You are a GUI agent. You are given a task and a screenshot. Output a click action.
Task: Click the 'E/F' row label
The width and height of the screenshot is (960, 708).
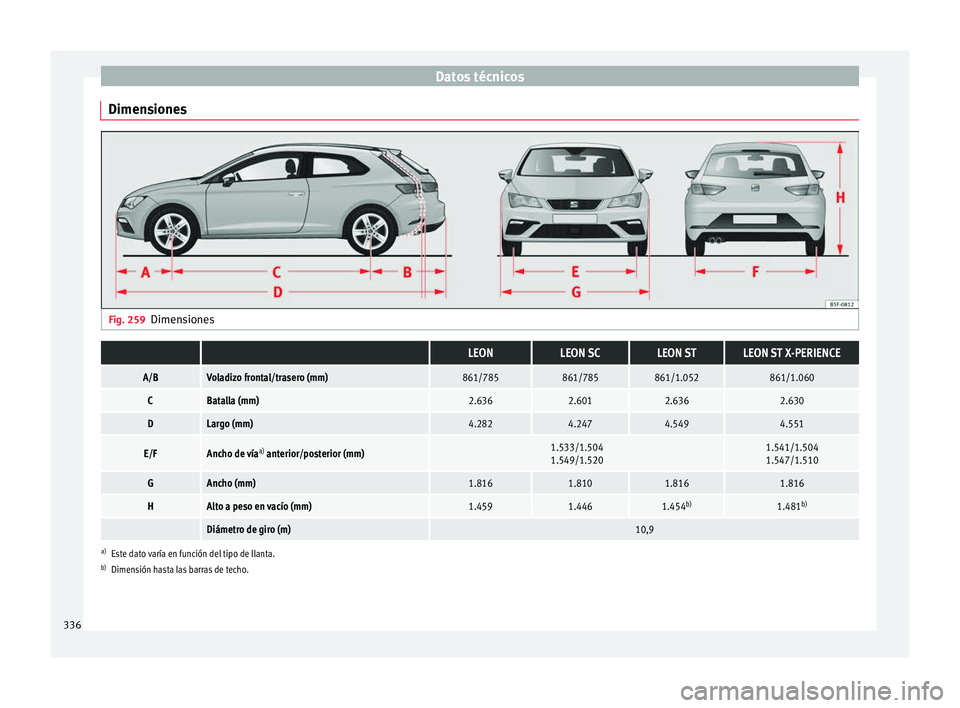[x=151, y=454]
